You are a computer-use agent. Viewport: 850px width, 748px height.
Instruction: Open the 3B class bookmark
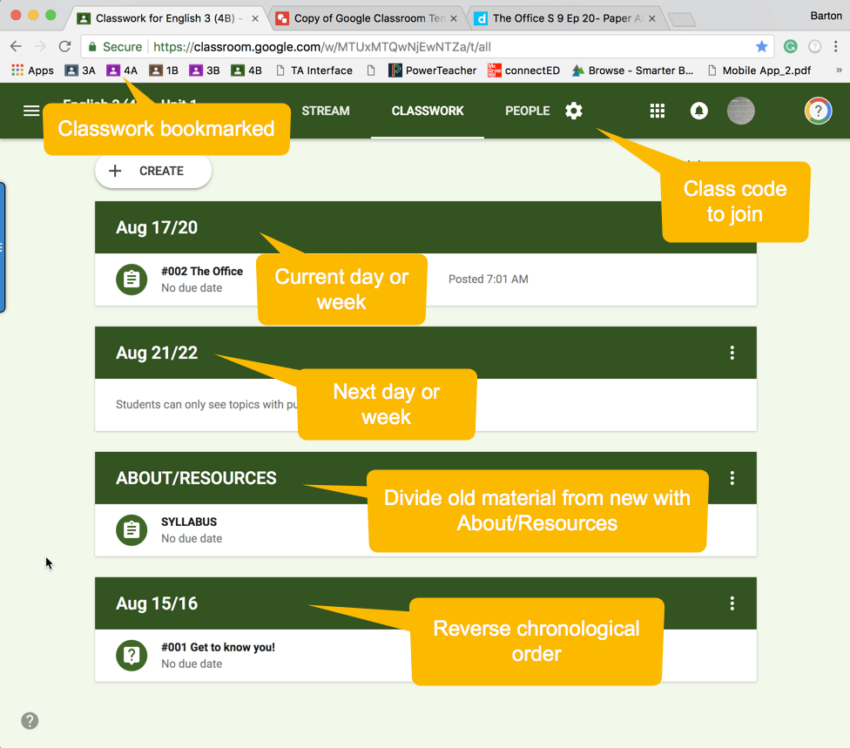(204, 70)
